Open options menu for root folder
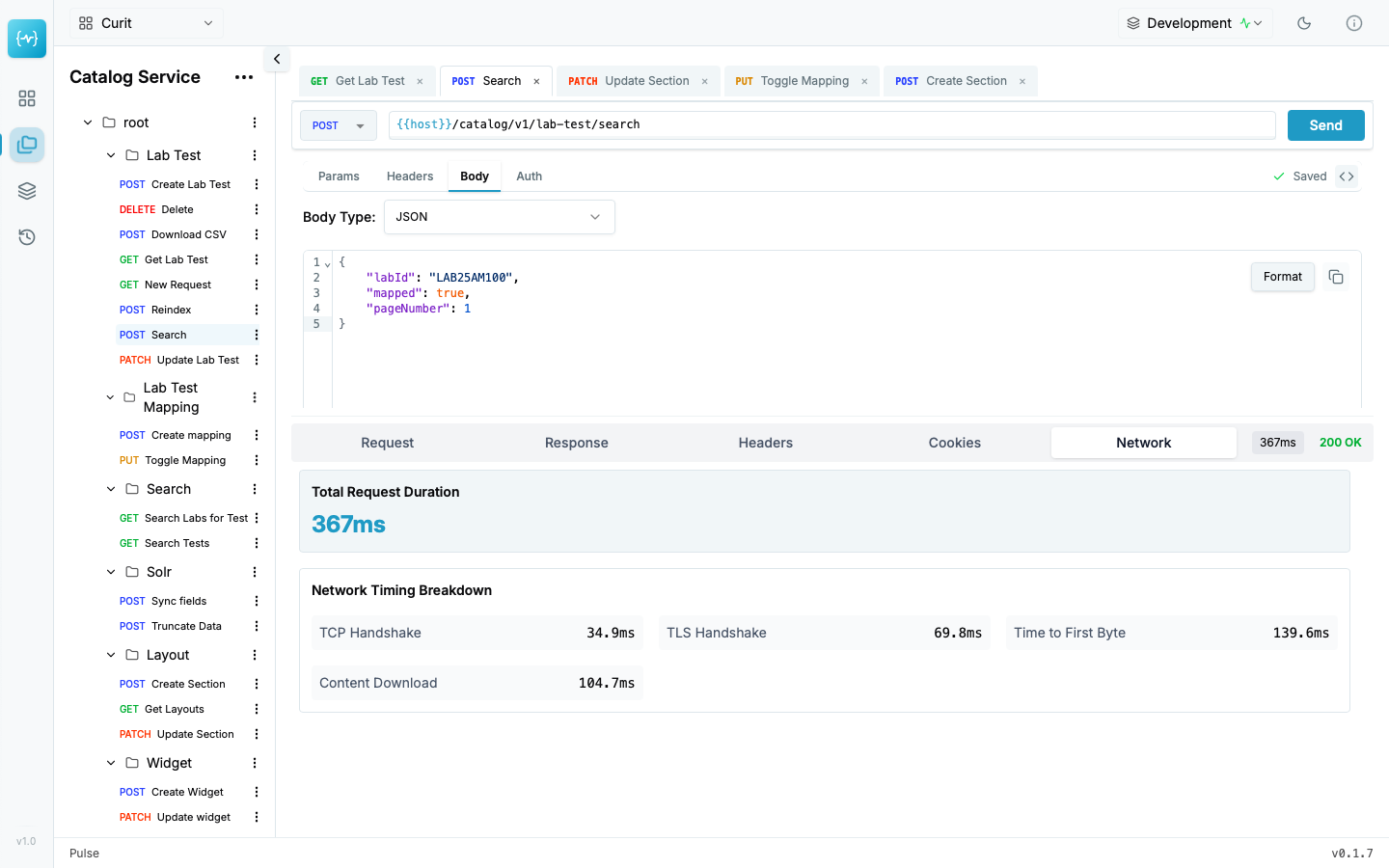 (x=255, y=122)
